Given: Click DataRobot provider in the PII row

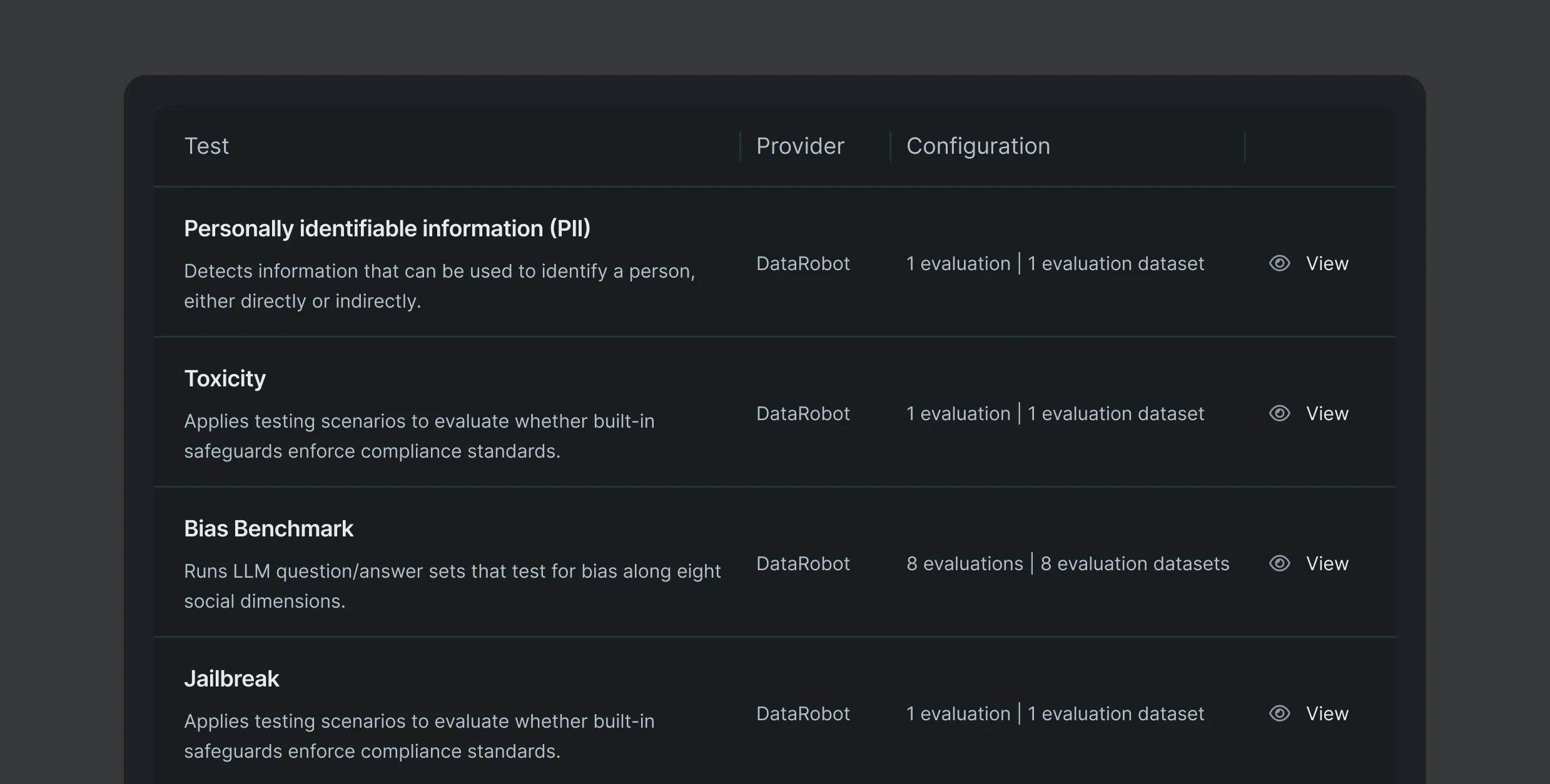Looking at the screenshot, I should (803, 263).
